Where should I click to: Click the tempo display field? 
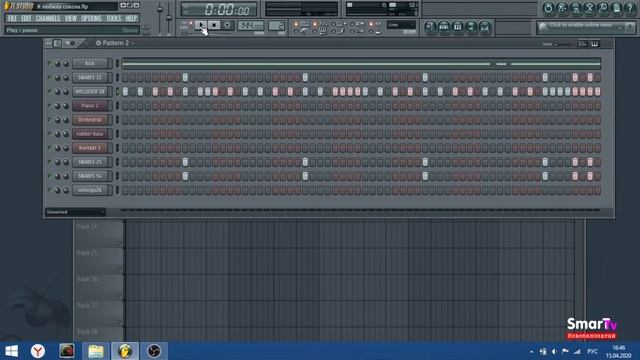coord(251,25)
